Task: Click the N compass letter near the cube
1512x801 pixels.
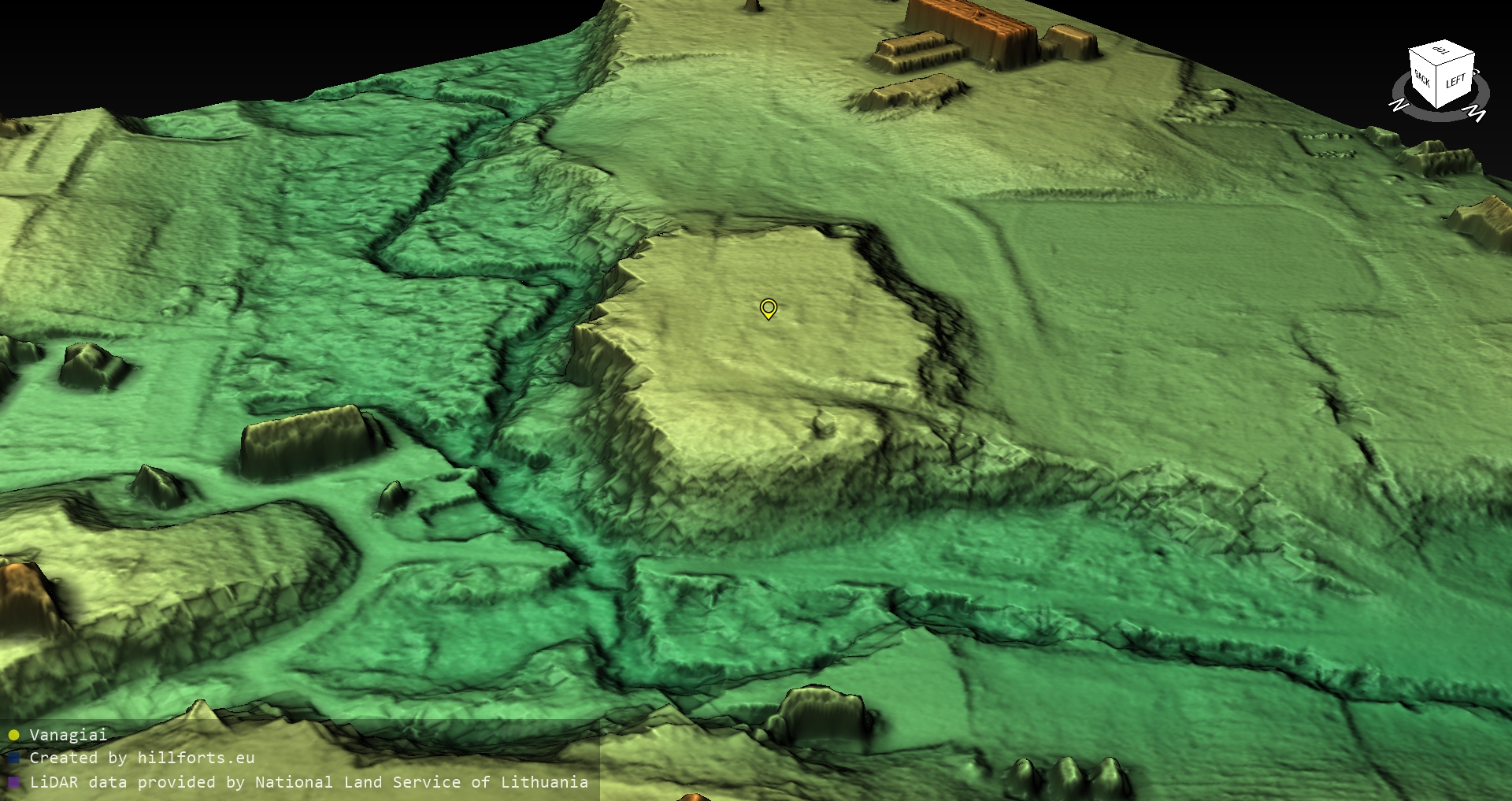Action: coord(1399,105)
